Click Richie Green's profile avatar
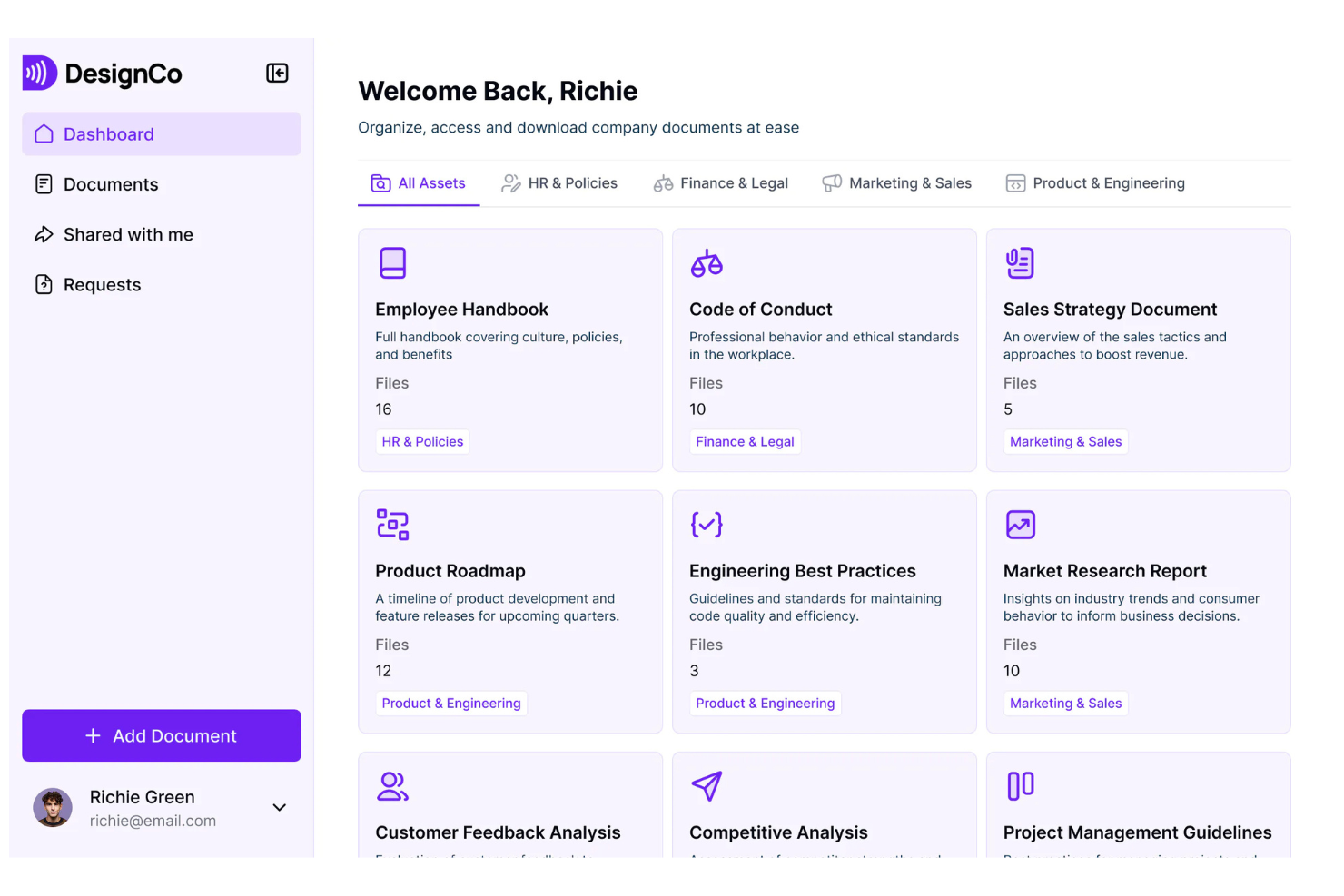This screenshot has height=896, width=1344. point(53,808)
